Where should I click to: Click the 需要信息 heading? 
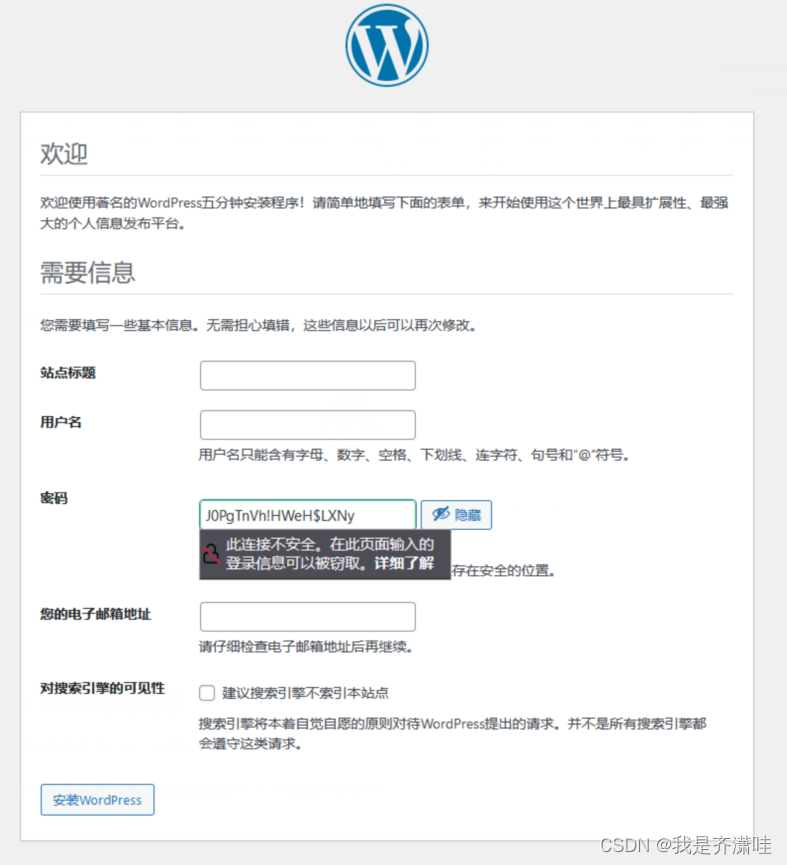coord(88,272)
